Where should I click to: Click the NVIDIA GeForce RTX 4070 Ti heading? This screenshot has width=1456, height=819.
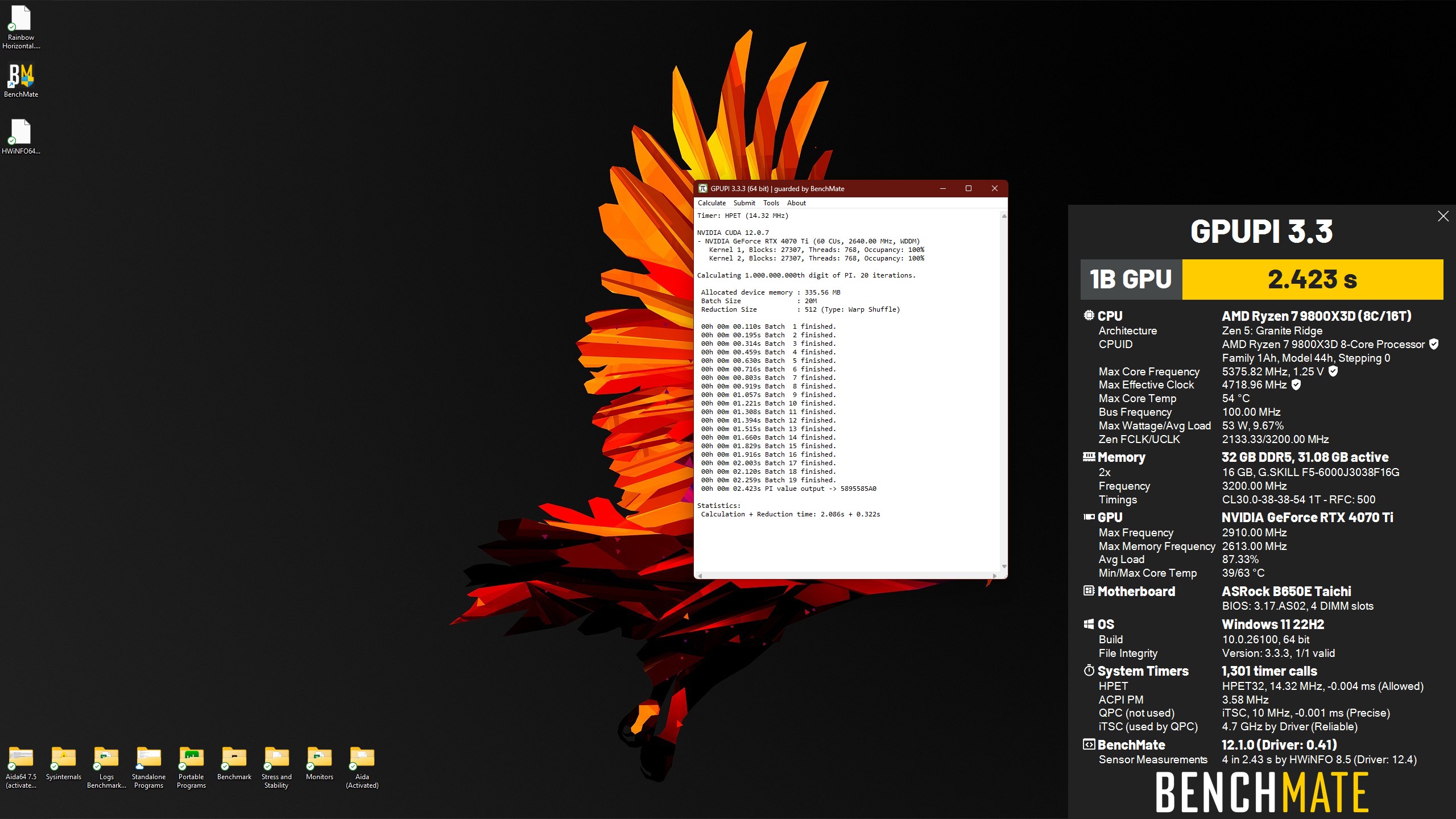[1308, 517]
